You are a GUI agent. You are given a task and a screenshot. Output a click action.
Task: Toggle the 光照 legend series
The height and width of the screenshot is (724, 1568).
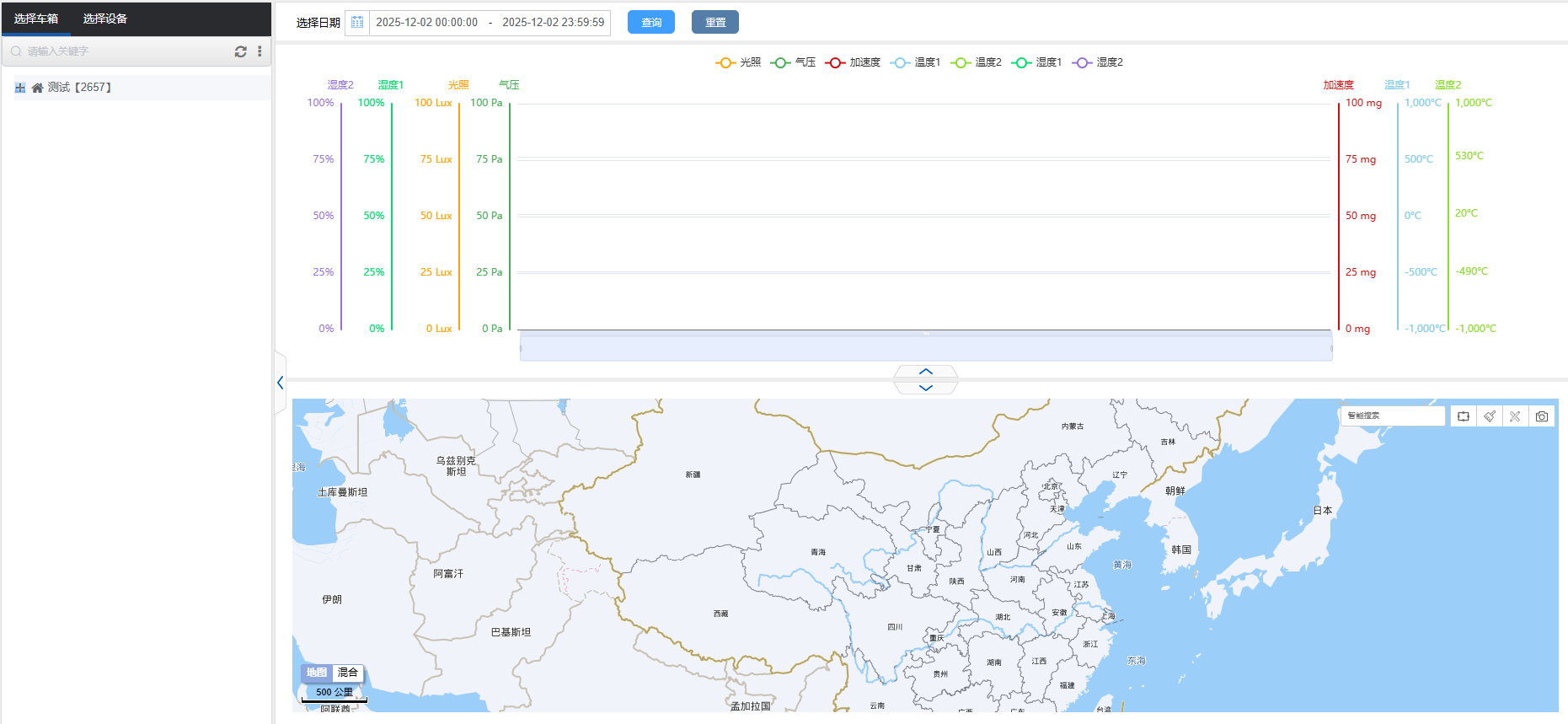(x=738, y=62)
